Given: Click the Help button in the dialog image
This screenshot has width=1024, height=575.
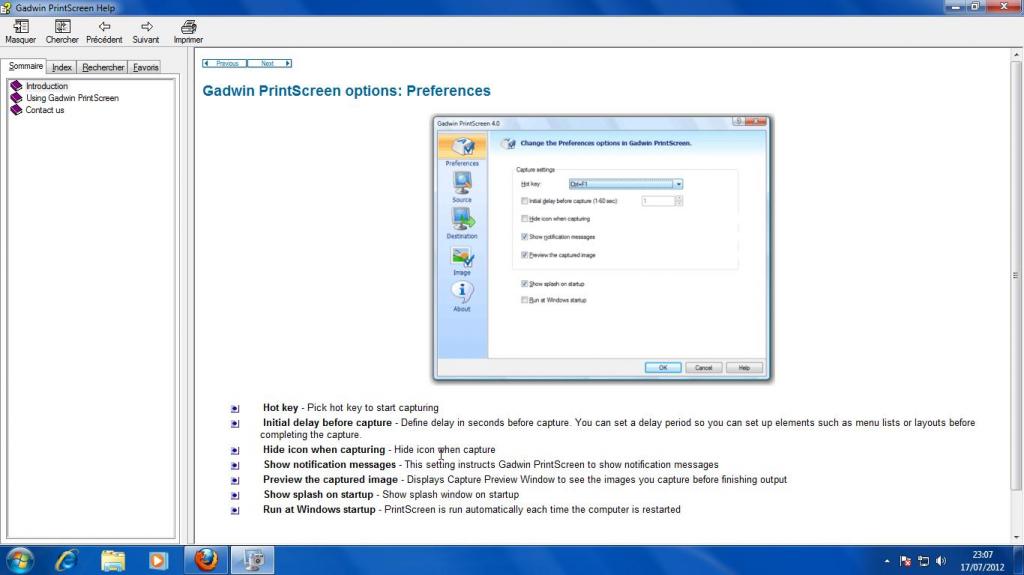Looking at the screenshot, I should pyautogui.click(x=744, y=368).
